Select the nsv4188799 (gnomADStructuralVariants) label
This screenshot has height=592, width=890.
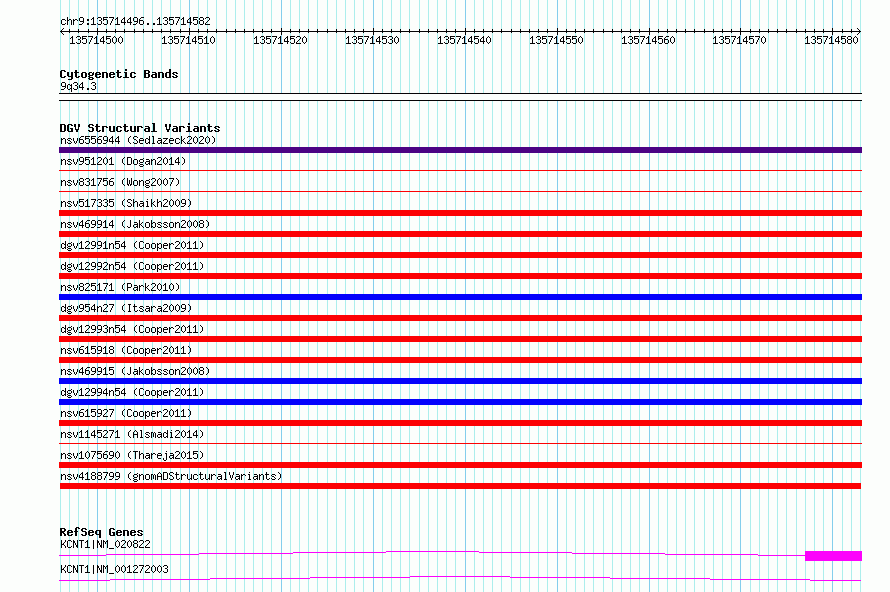coord(171,476)
